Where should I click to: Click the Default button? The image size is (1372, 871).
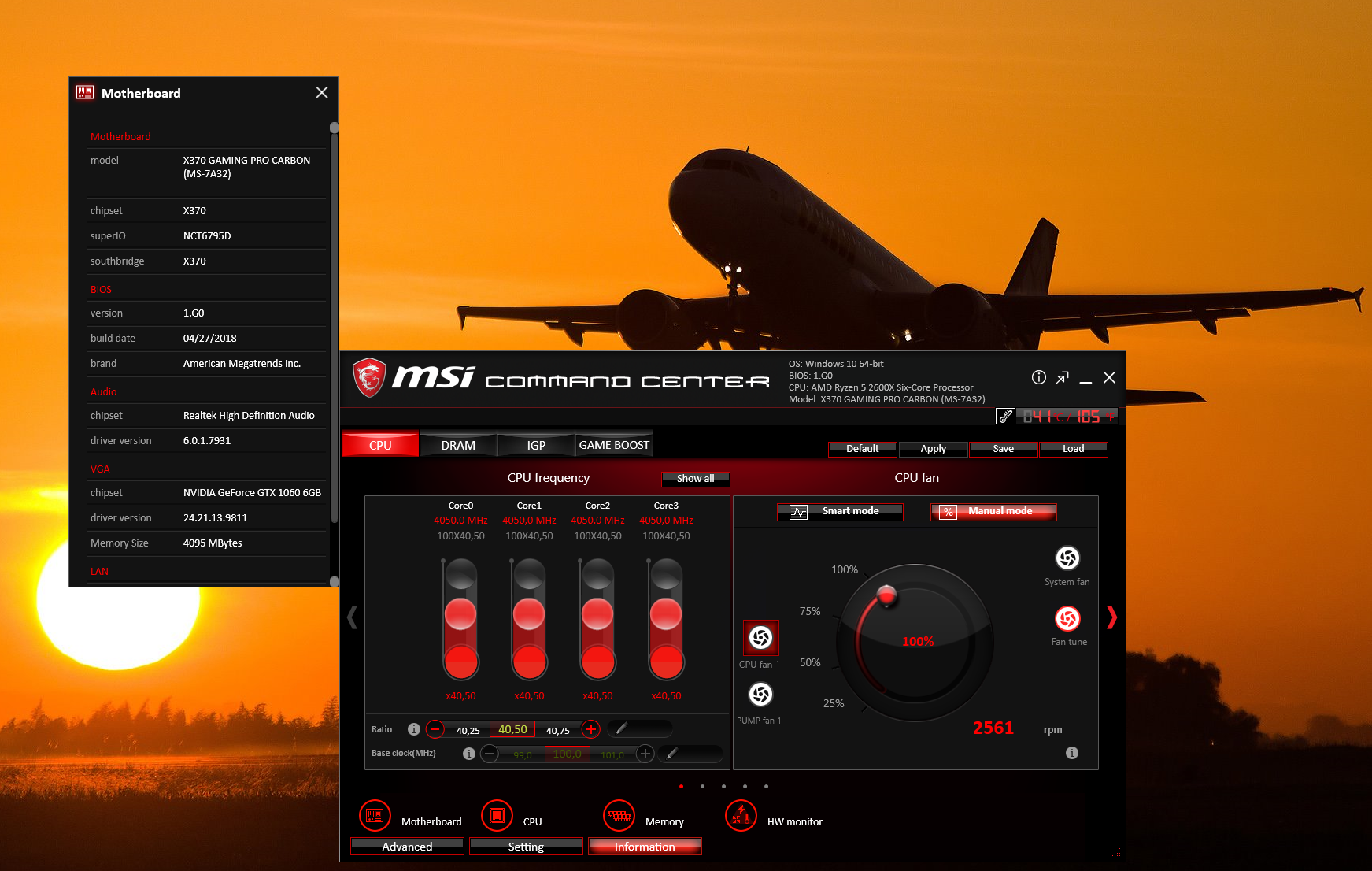pyautogui.click(x=863, y=449)
